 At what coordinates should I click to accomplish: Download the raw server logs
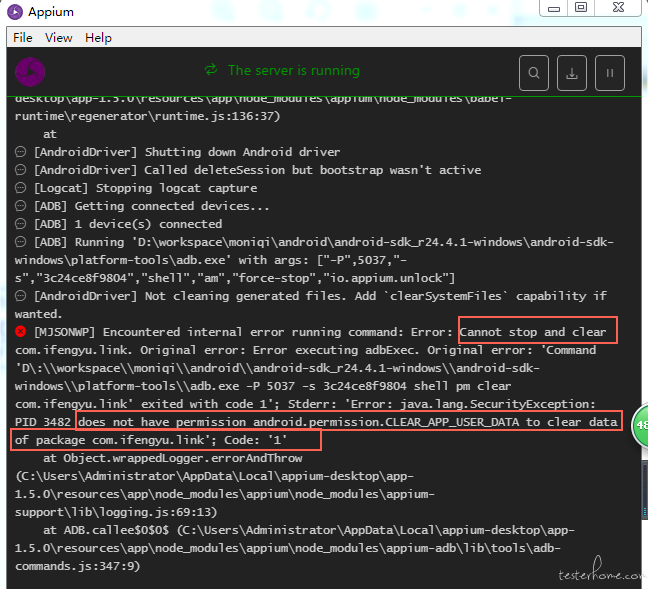point(572,73)
